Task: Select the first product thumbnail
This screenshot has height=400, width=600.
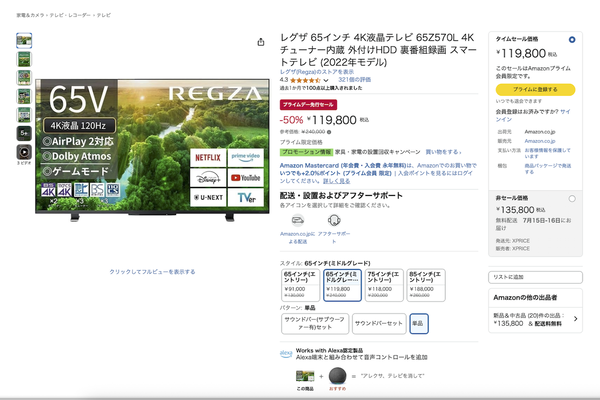Action: (x=24, y=41)
